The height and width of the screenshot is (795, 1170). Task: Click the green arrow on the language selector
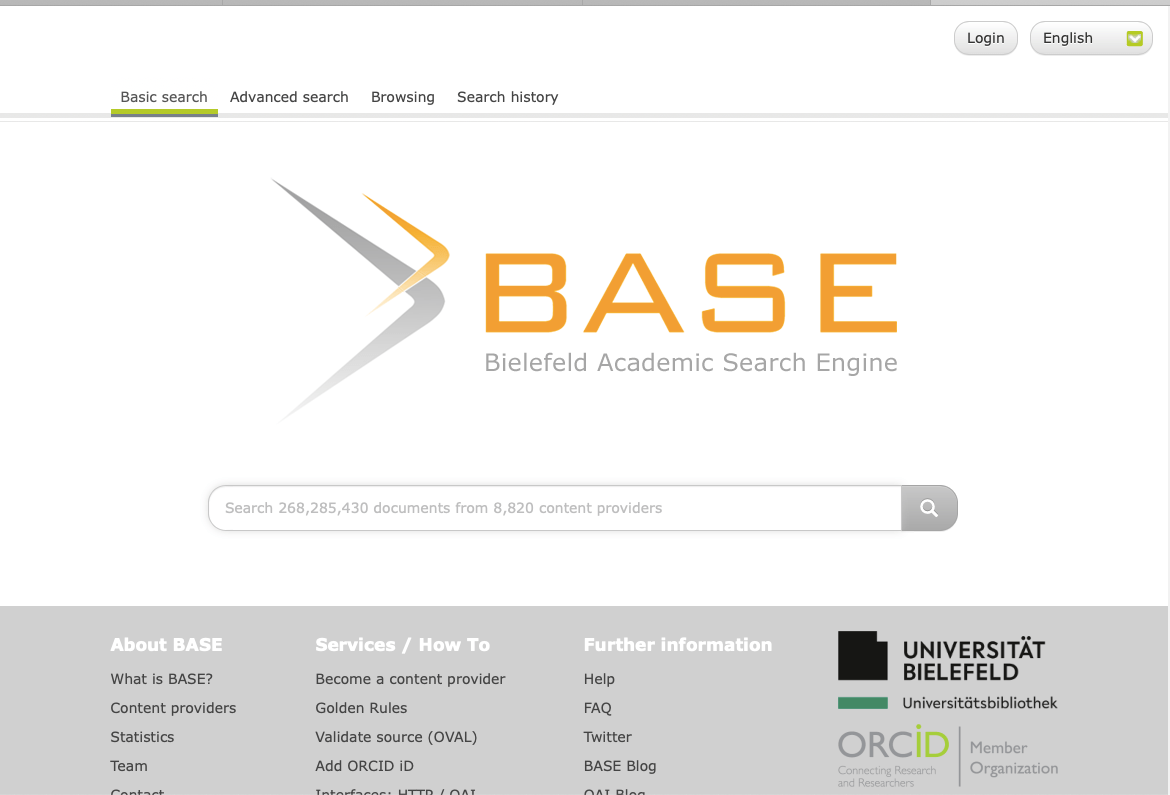pyautogui.click(x=1134, y=38)
